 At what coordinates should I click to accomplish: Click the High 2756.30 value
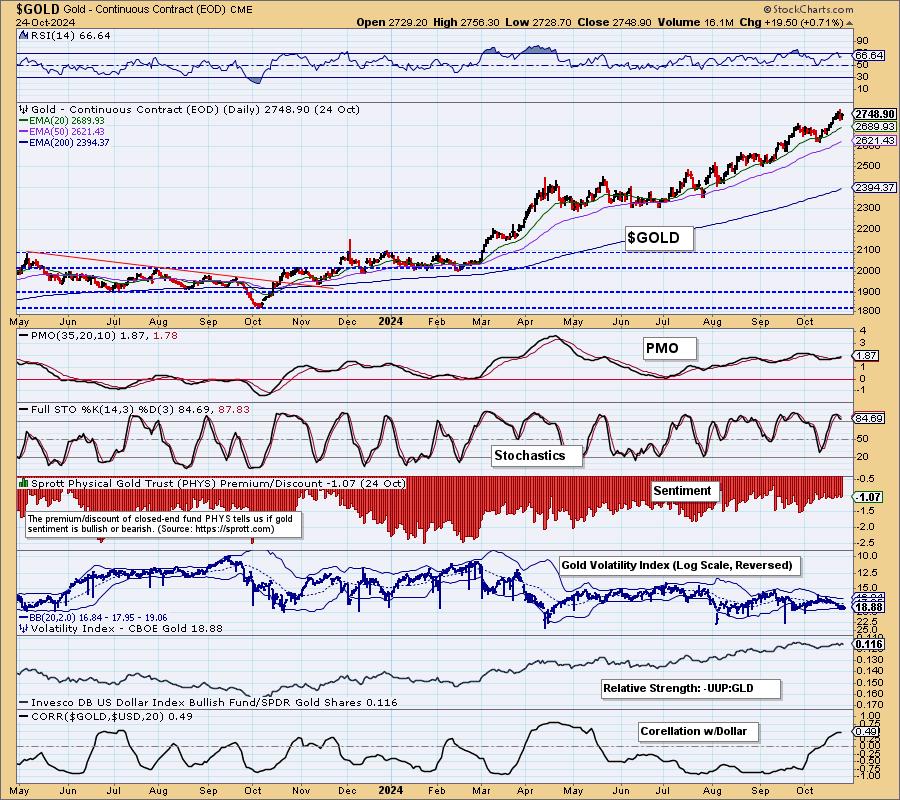click(x=466, y=22)
